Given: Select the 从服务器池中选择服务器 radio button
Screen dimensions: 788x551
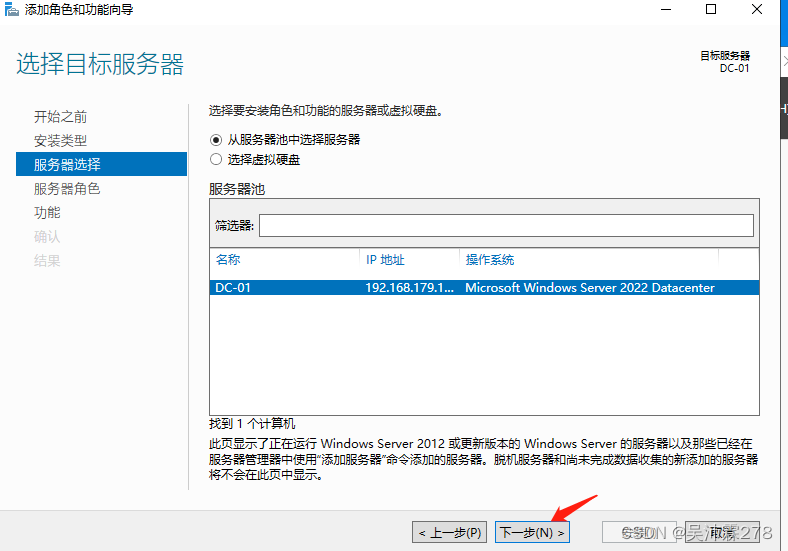Looking at the screenshot, I should tap(216, 140).
